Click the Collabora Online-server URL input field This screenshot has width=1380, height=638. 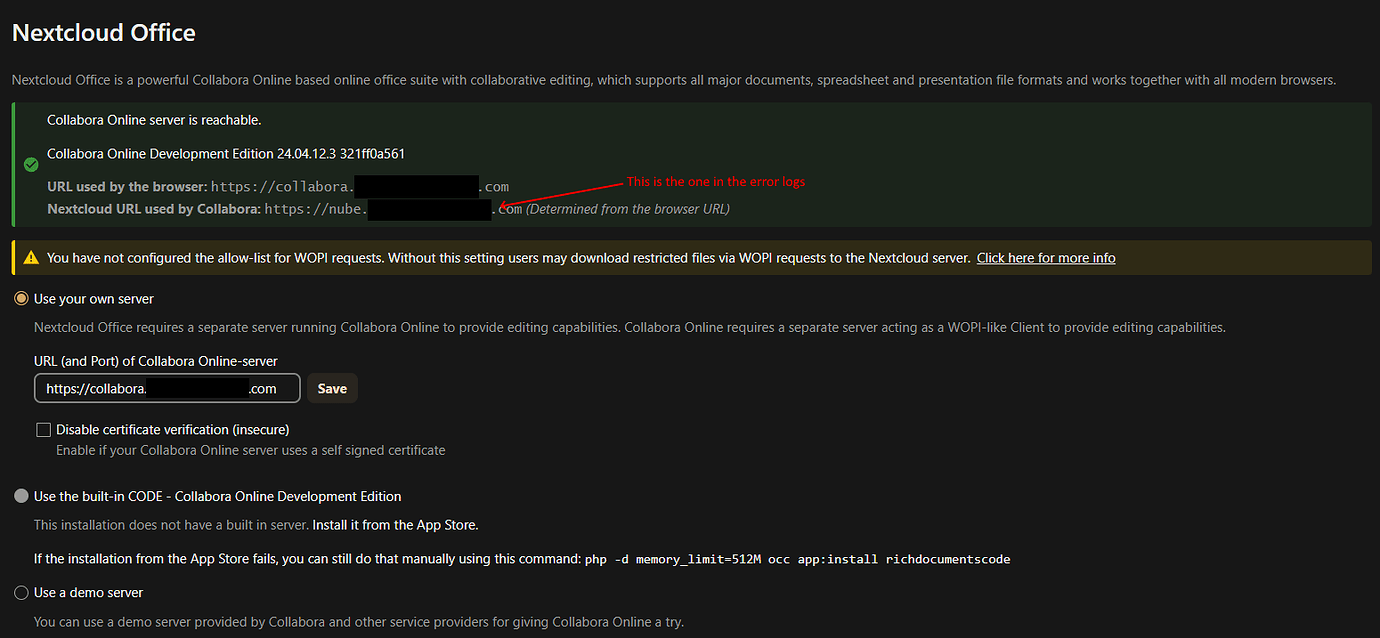tap(167, 388)
